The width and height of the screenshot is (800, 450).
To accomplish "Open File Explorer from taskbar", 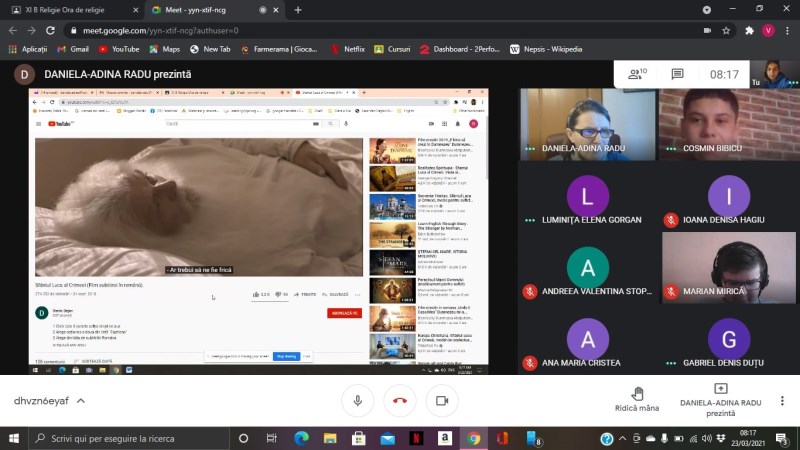I will point(330,438).
